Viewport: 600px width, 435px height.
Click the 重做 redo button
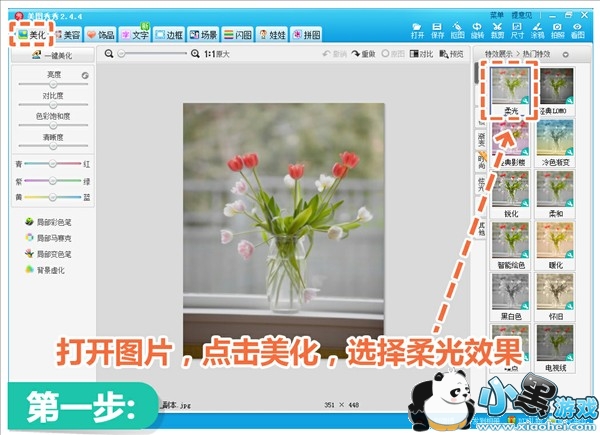tap(364, 54)
